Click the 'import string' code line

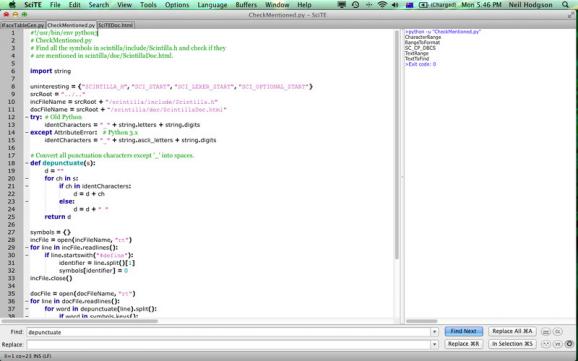point(51,71)
